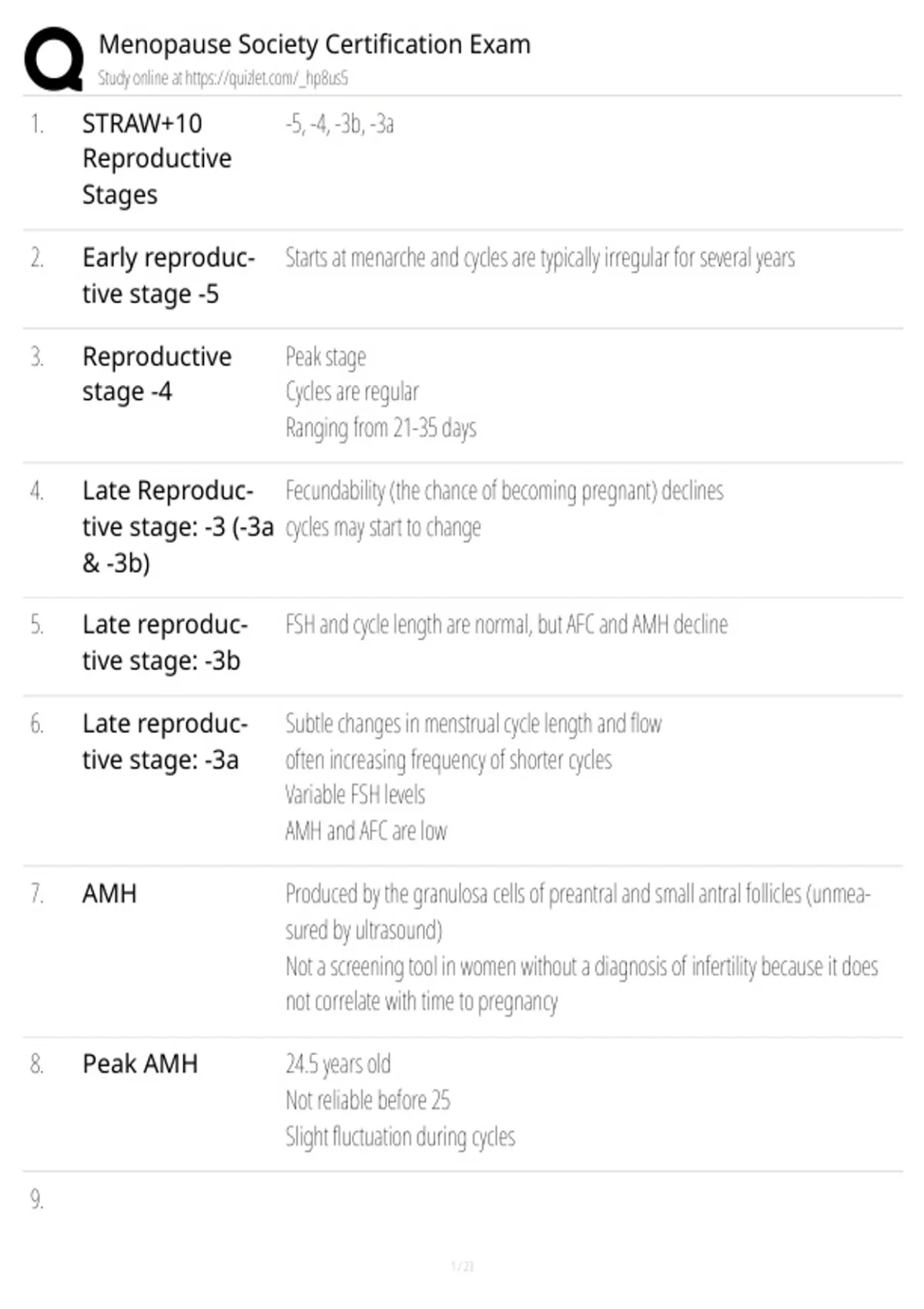Select the Late Reproductive stage -3 term
The image size is (924, 1309).
pos(178,527)
